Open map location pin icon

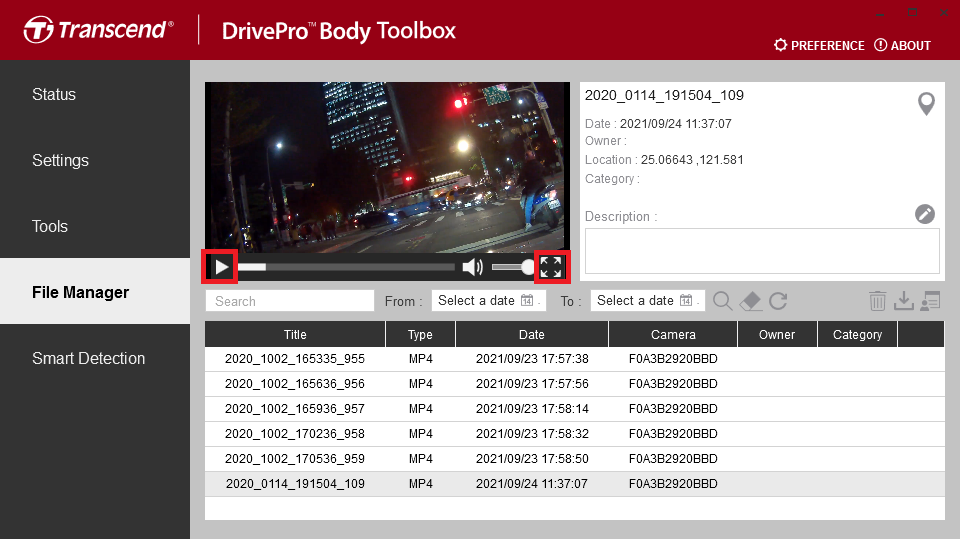pos(926,104)
